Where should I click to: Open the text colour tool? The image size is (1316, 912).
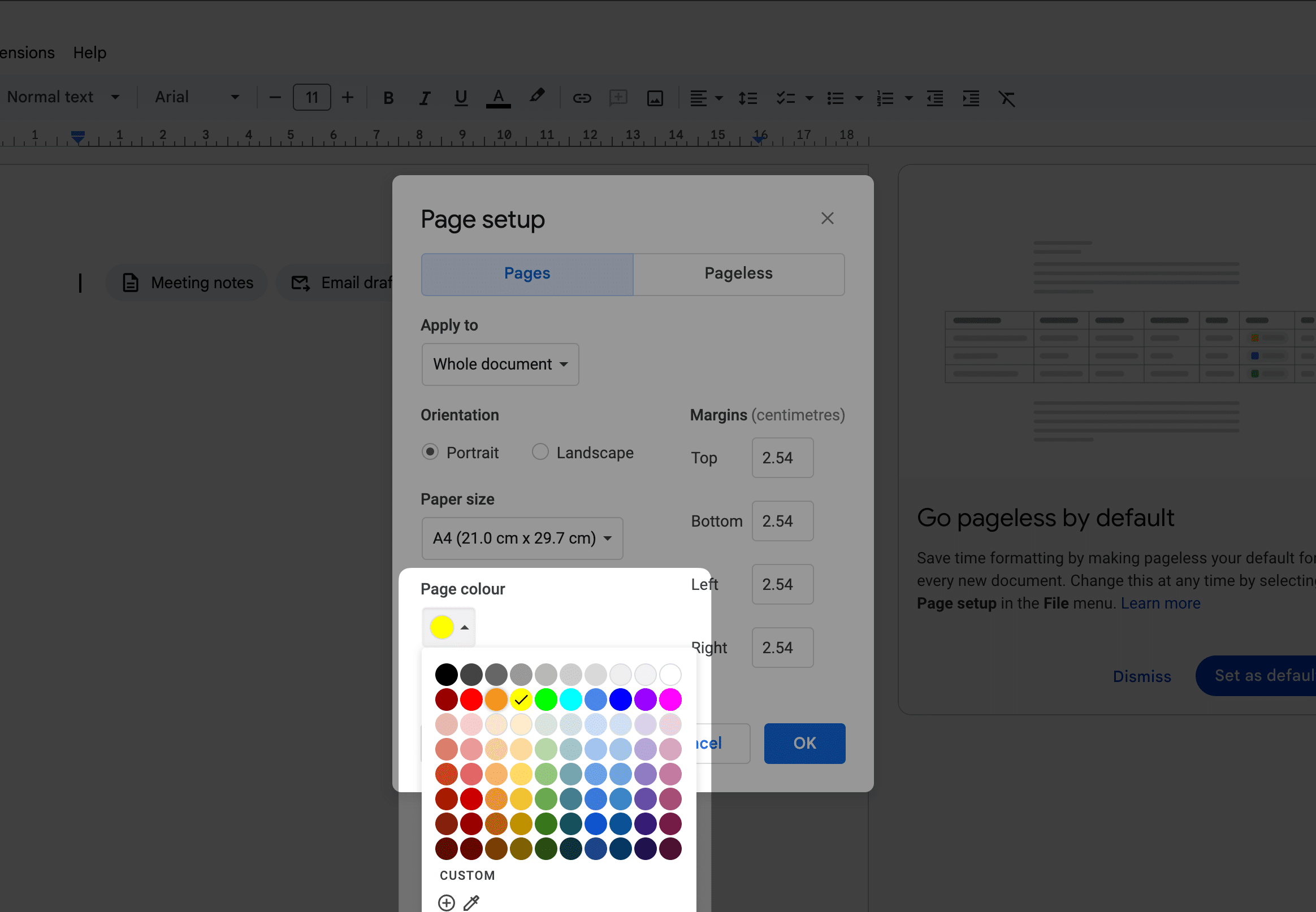498,98
